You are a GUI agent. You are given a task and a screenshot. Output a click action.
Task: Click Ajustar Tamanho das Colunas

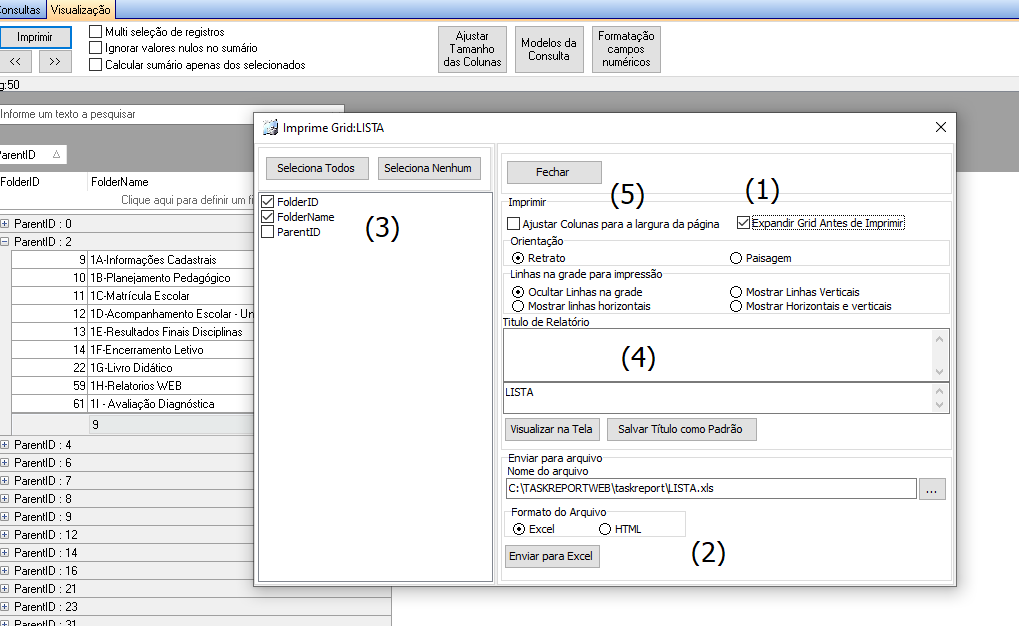(x=472, y=49)
